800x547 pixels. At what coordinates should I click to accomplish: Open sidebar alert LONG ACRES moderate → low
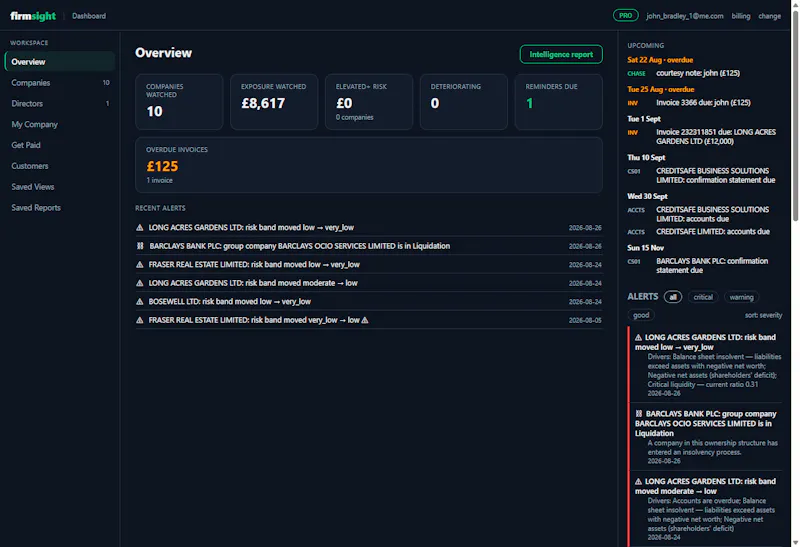706,509
